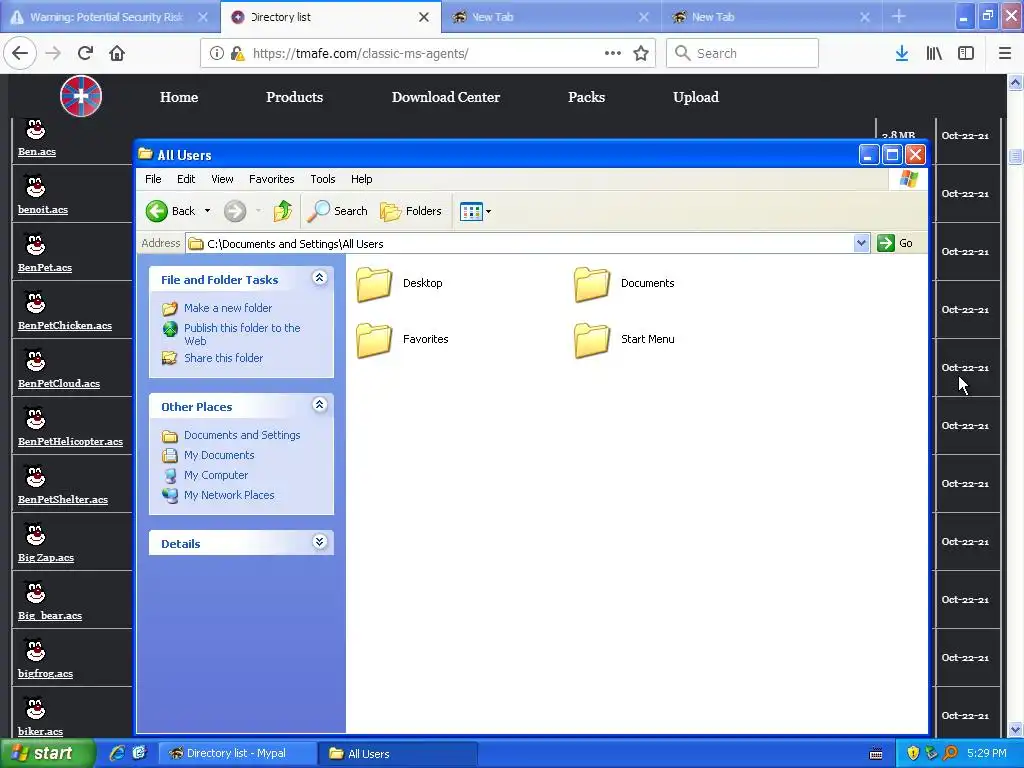Go to My Documents

219,455
